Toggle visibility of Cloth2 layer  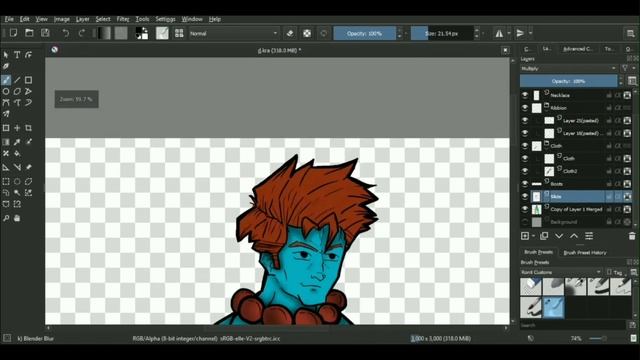pyautogui.click(x=525, y=171)
